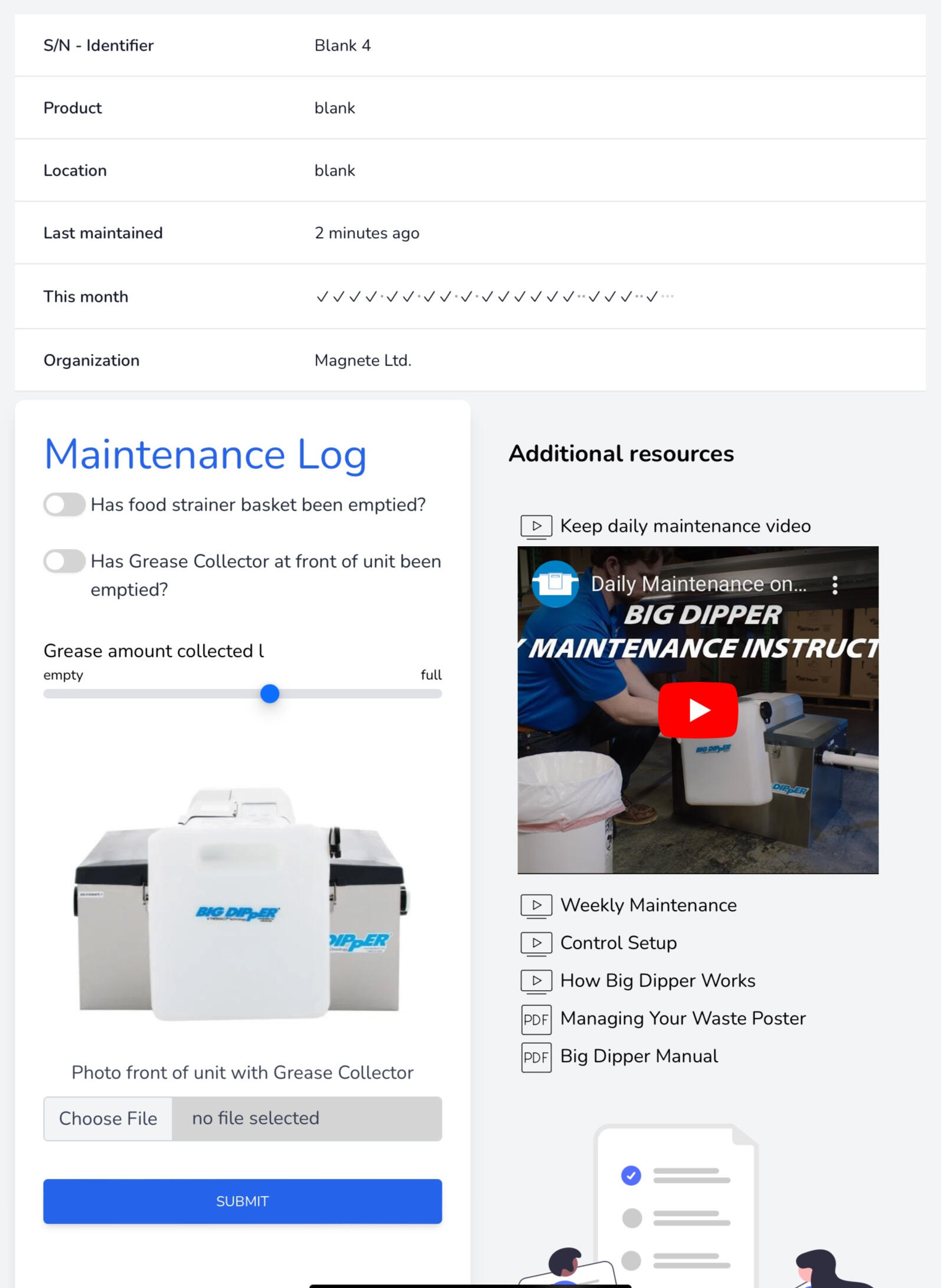Click the 'Organization' row label

click(91, 360)
